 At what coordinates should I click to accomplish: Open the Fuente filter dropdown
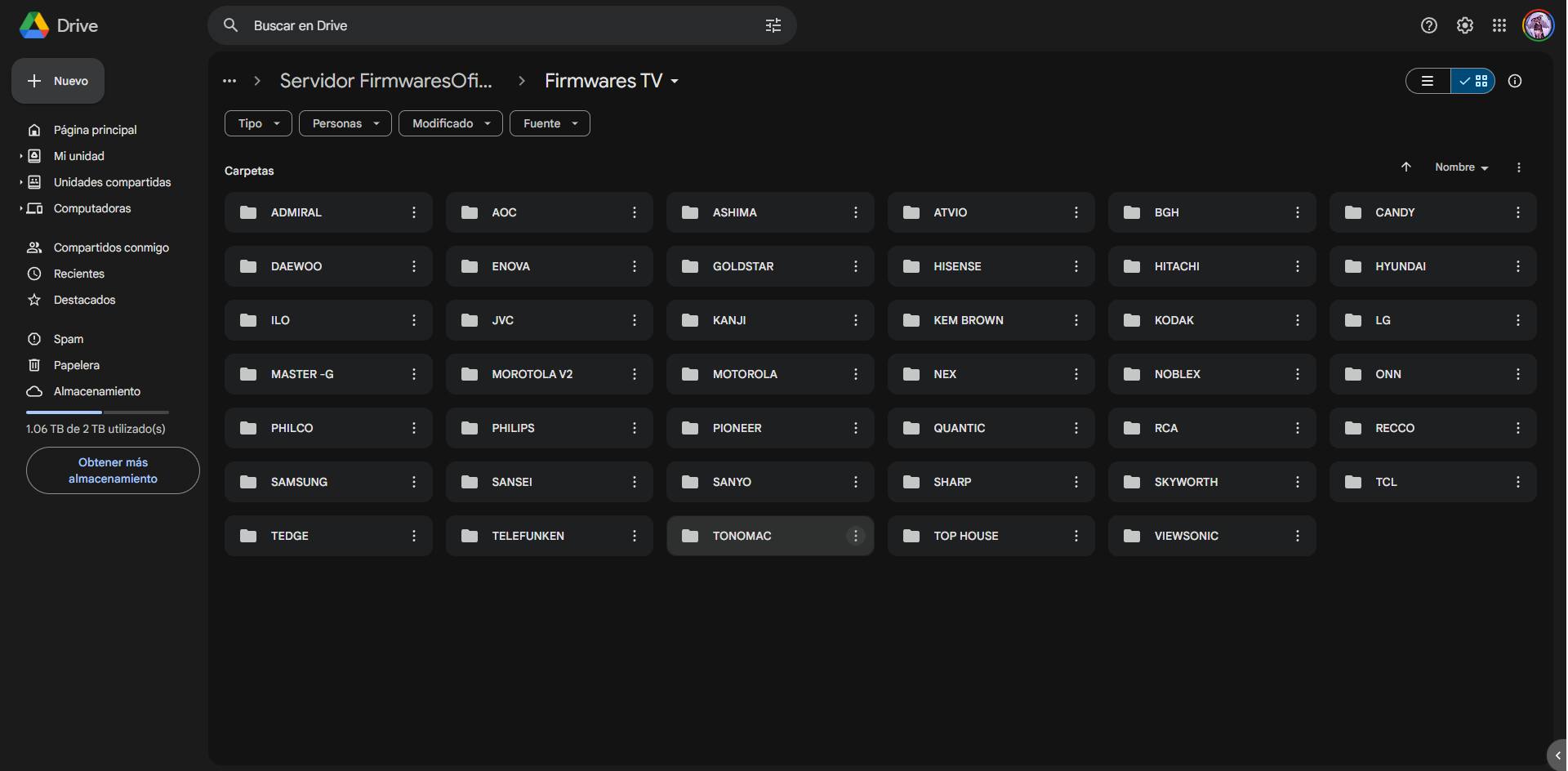click(x=550, y=123)
